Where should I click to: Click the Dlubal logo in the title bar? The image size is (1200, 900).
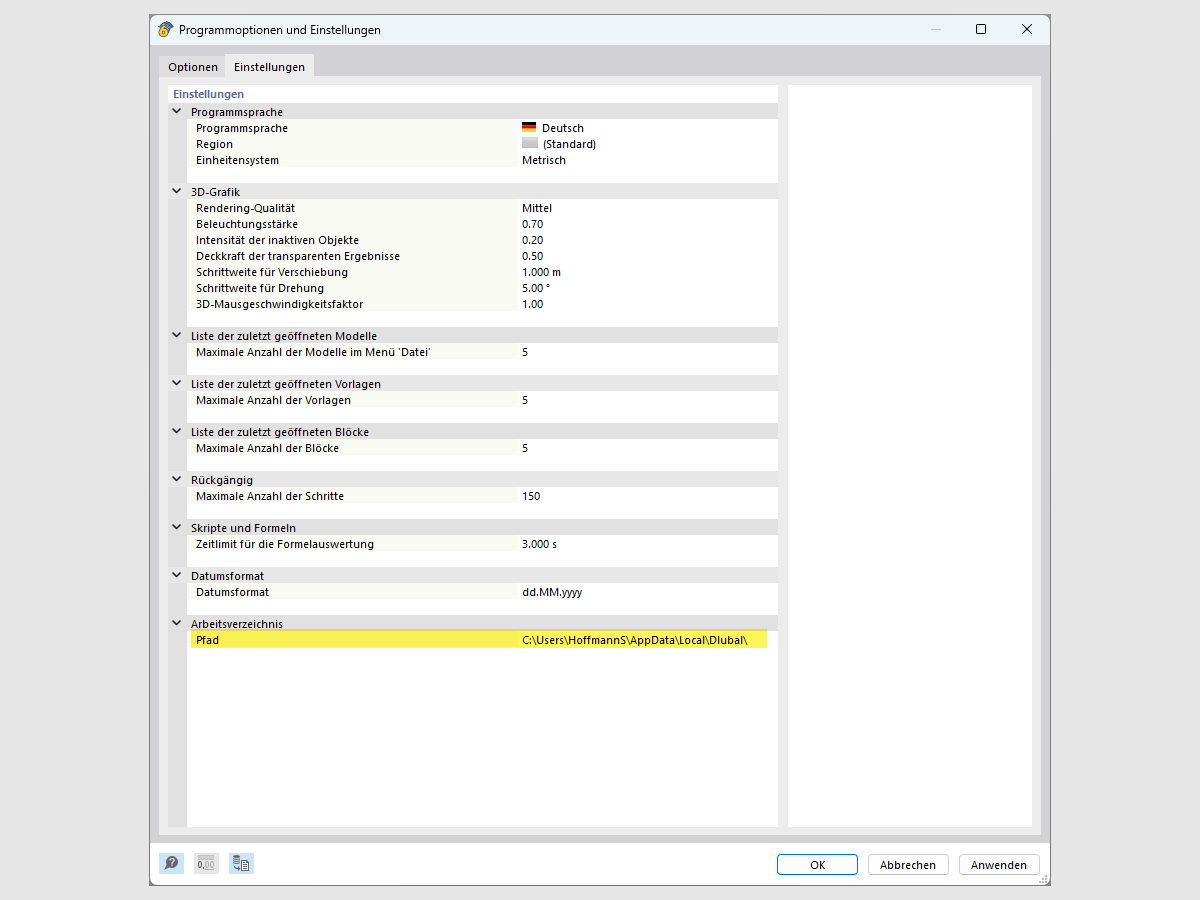click(166, 29)
